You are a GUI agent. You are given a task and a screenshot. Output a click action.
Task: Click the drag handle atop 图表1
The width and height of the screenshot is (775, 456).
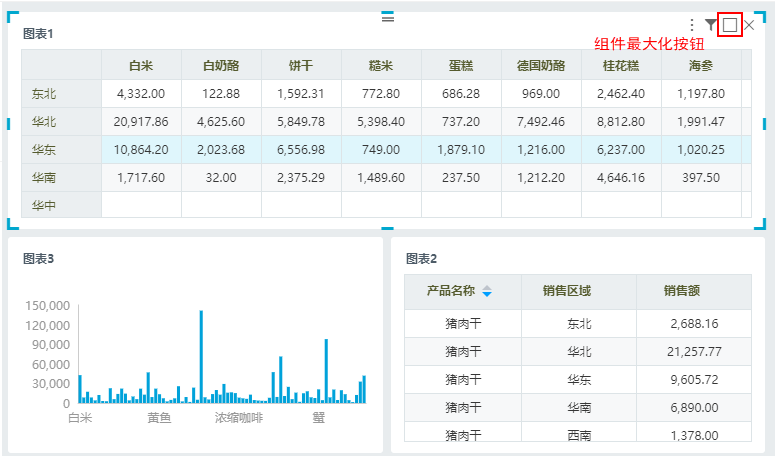coord(388,18)
